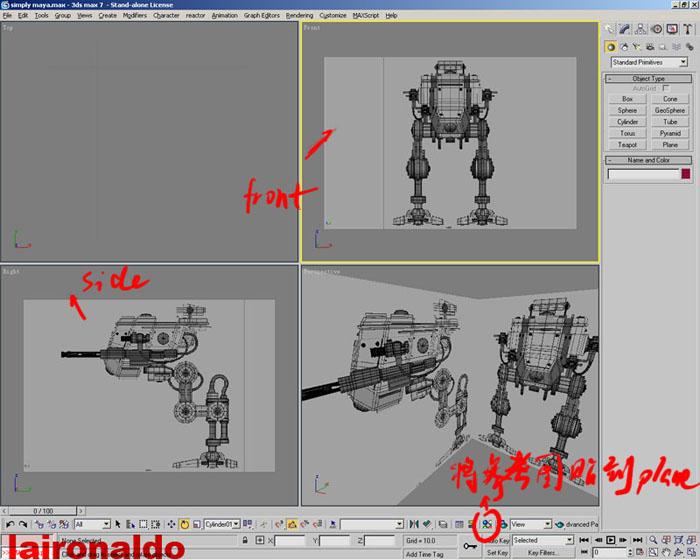Screen dimensions: 700x560
Task: Click the Teapot primitive button
Action: pyautogui.click(x=627, y=145)
